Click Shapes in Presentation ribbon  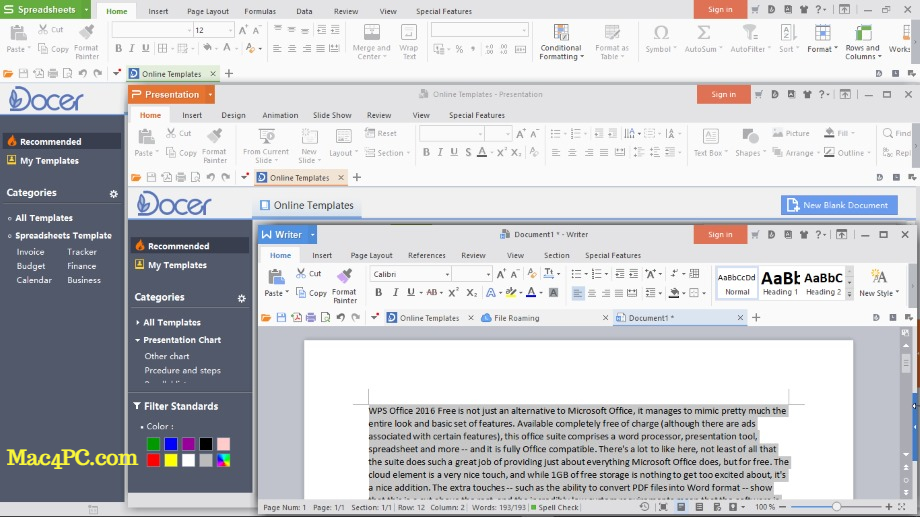(750, 143)
